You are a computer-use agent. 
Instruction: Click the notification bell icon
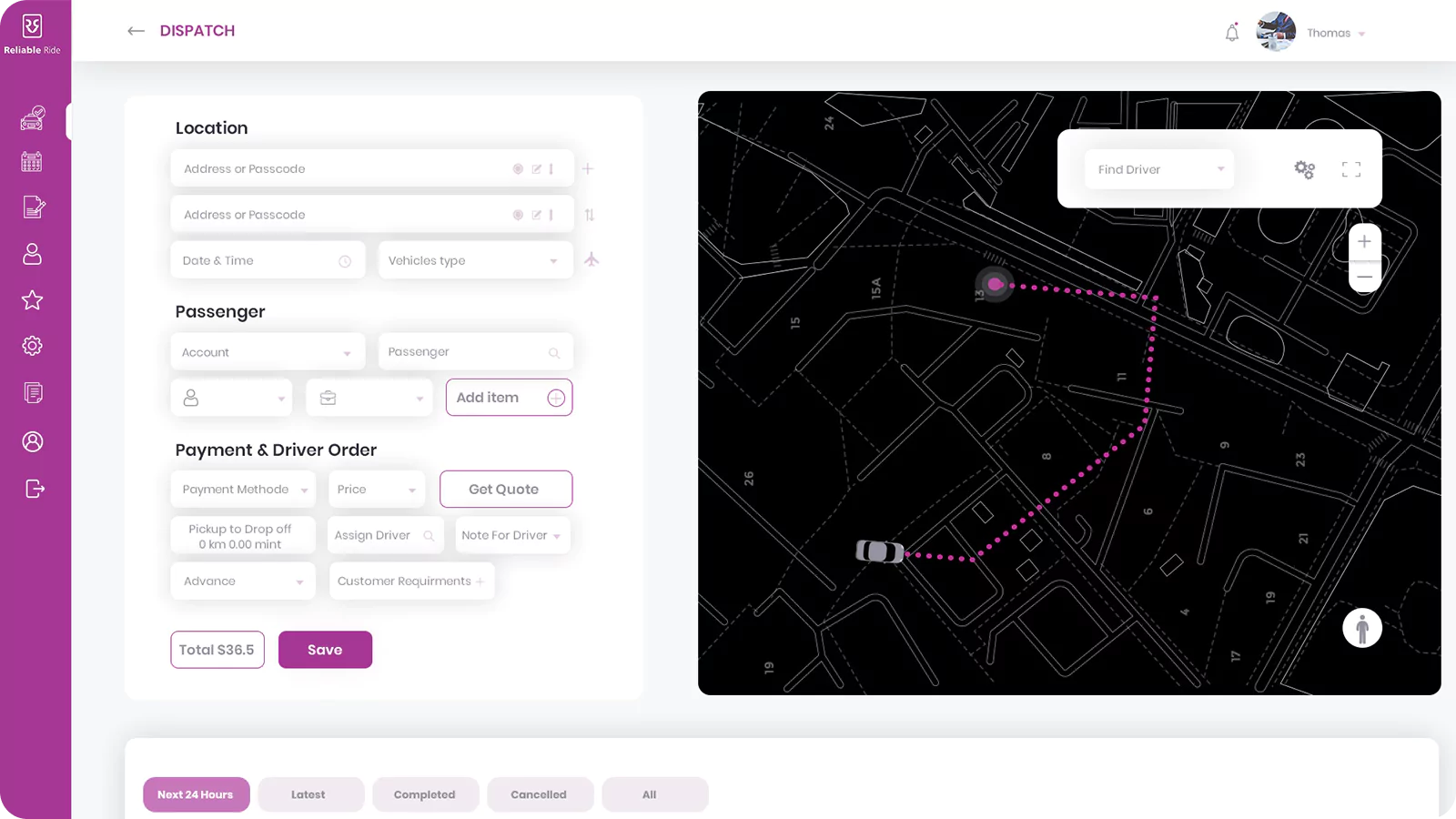tap(1231, 33)
